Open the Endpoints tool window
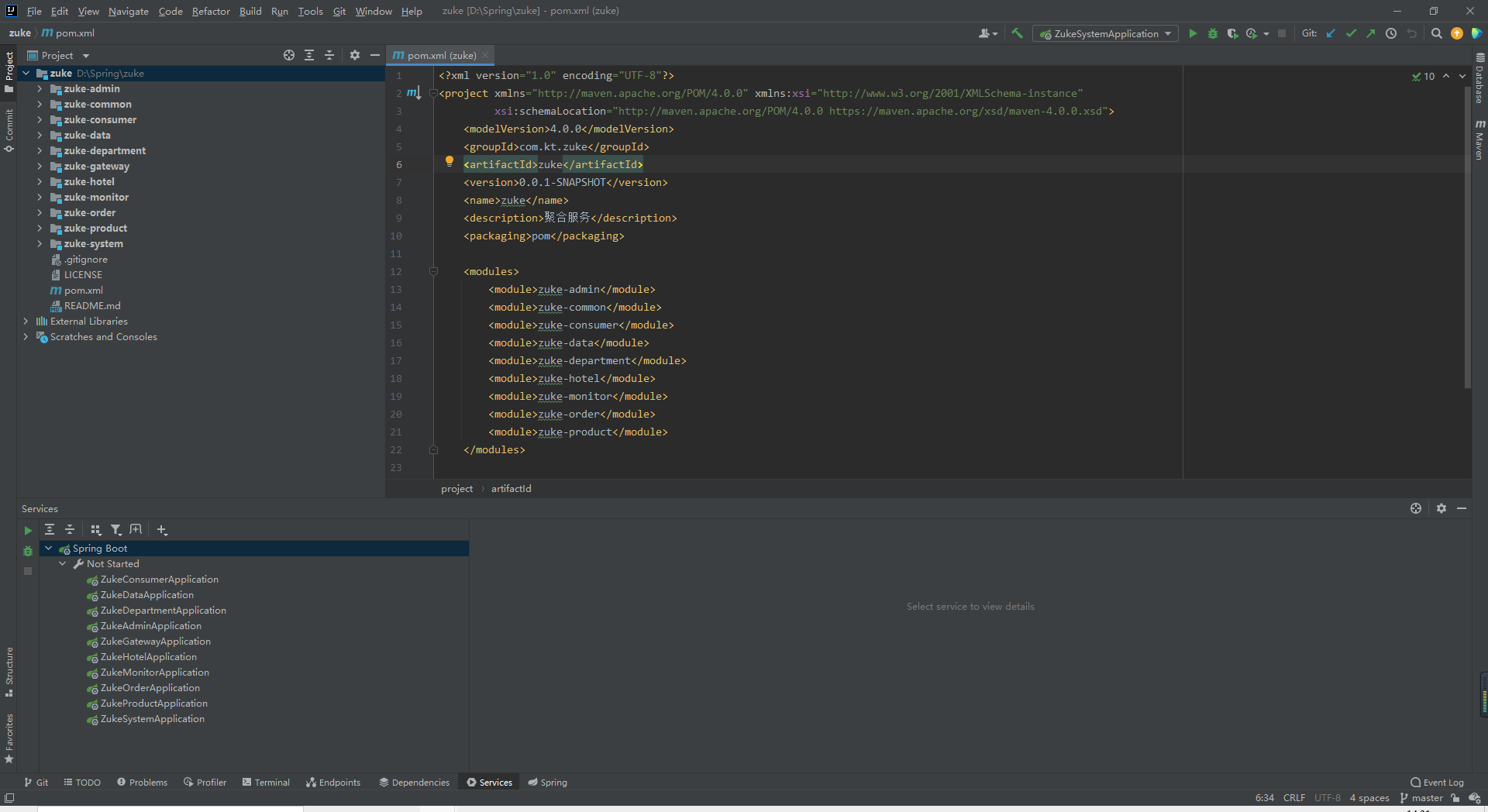Viewport: 1488px width, 812px height. [x=333, y=783]
